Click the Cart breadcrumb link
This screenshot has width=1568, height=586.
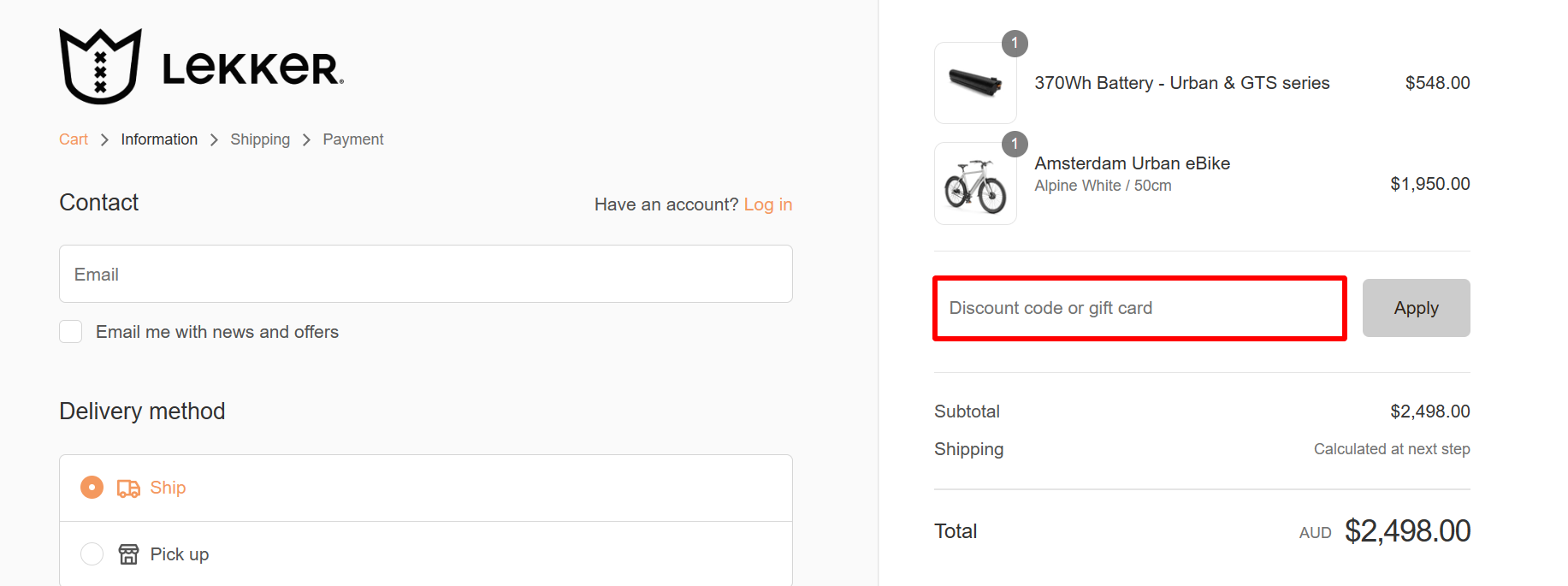coord(74,139)
